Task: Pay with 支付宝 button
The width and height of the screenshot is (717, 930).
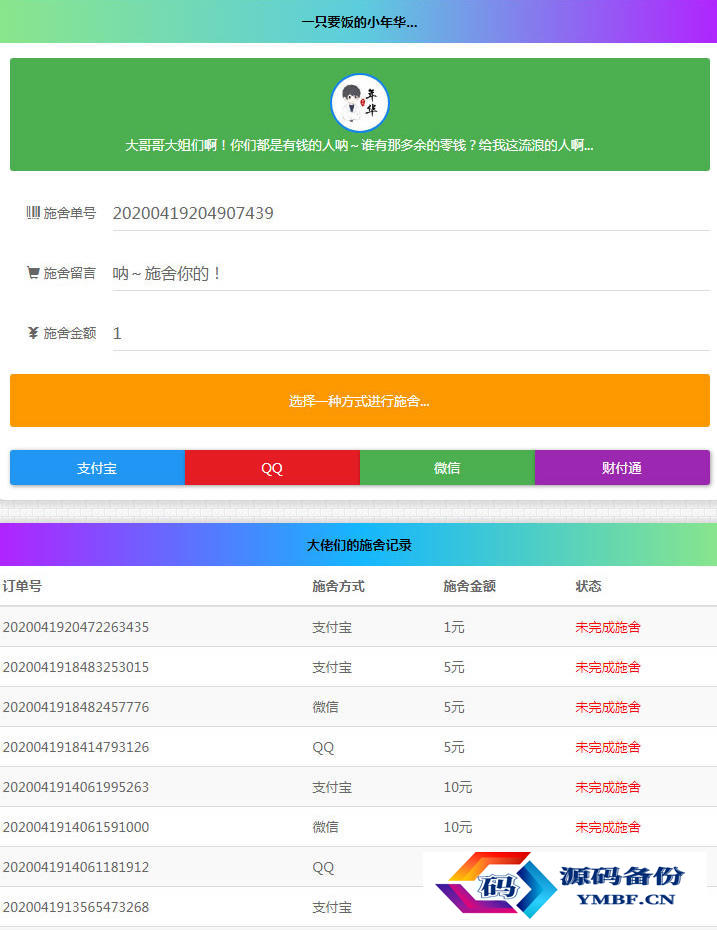Action: coord(97,467)
